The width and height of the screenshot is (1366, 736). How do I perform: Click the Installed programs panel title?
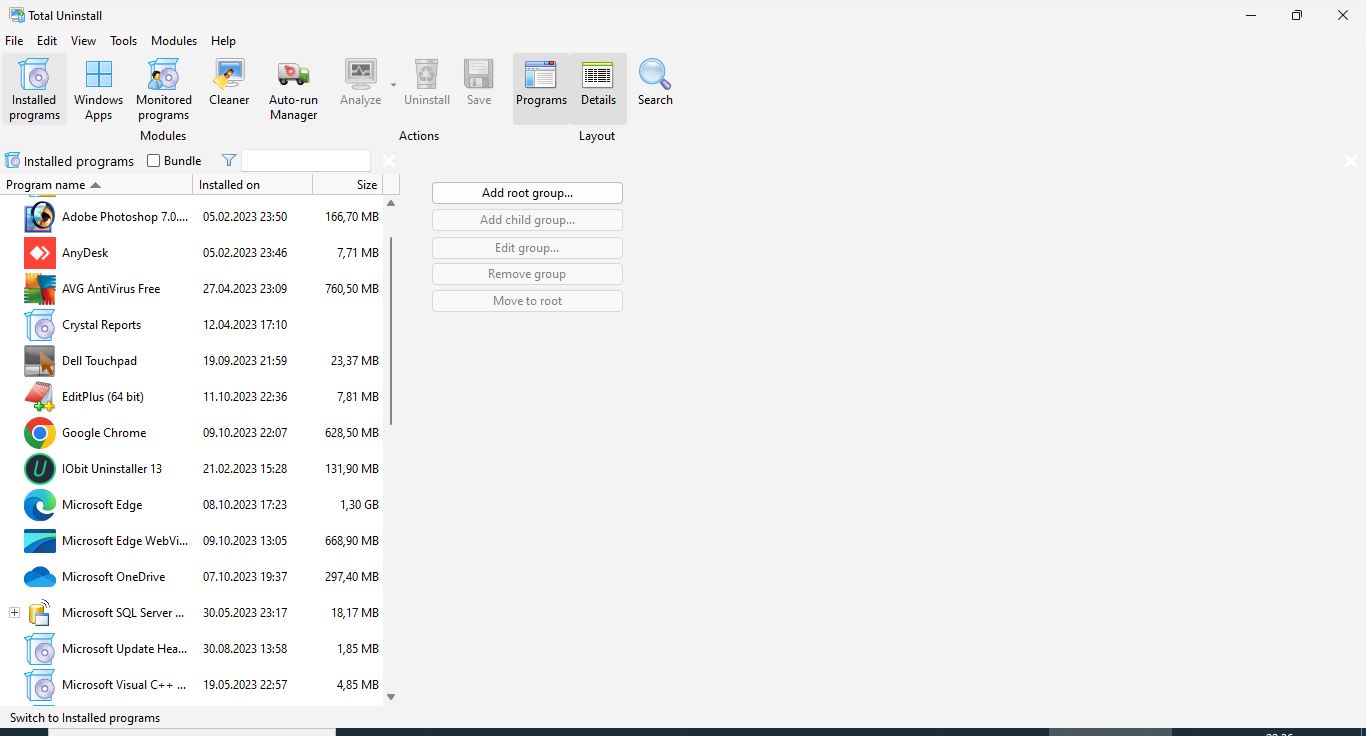pos(79,161)
